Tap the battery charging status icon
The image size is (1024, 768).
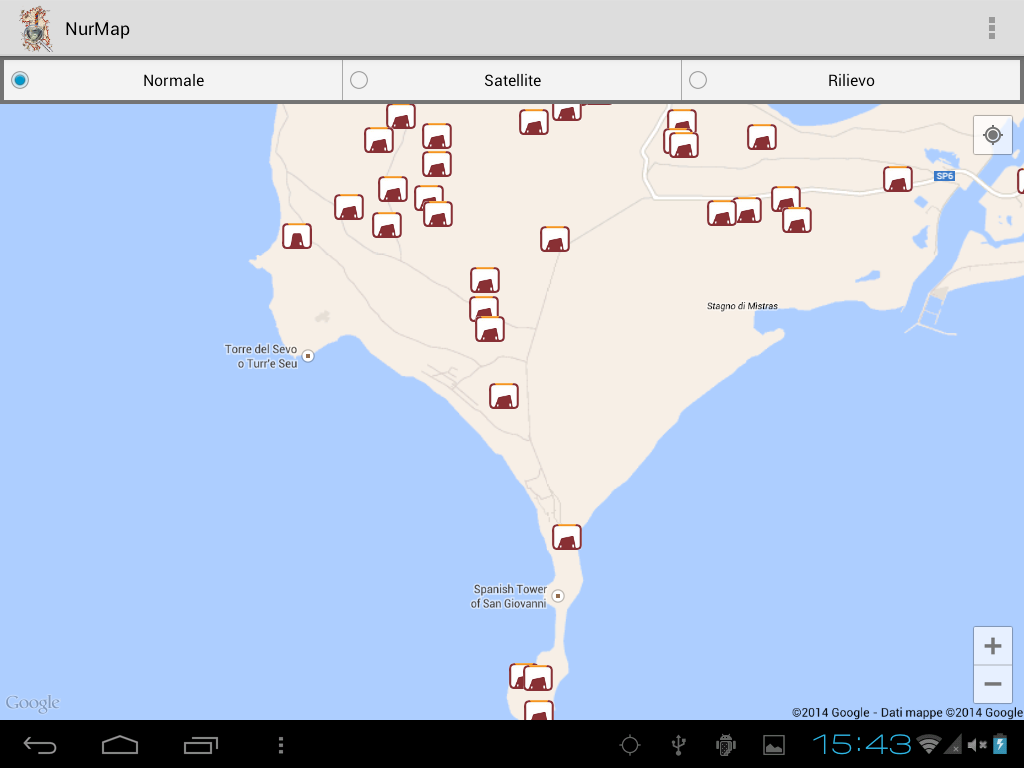click(1000, 744)
